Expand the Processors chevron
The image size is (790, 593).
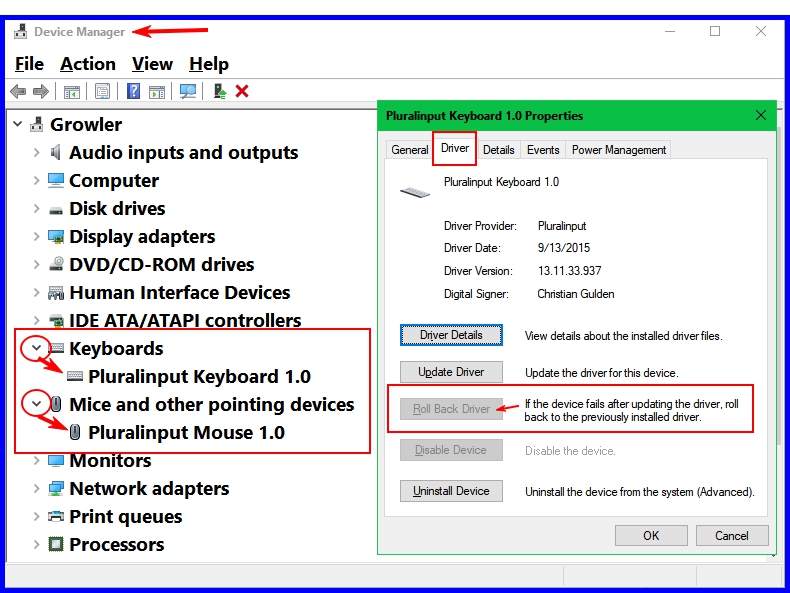pos(36,544)
